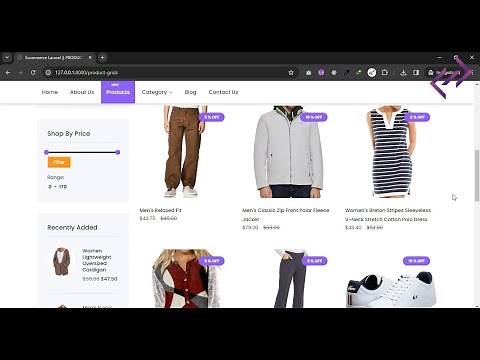Click the brown cardigan thumbnail in Recently Added
The width and height of the screenshot is (480, 360).
(x=62, y=262)
